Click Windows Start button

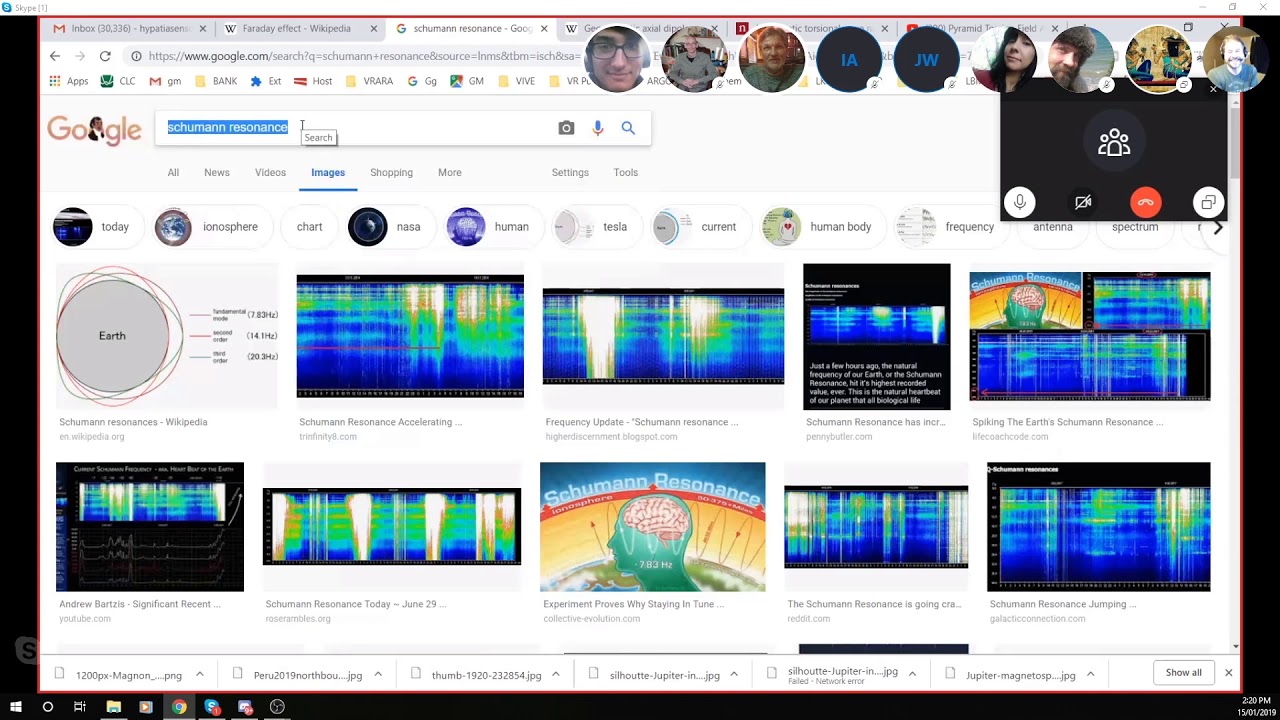[x=16, y=707]
